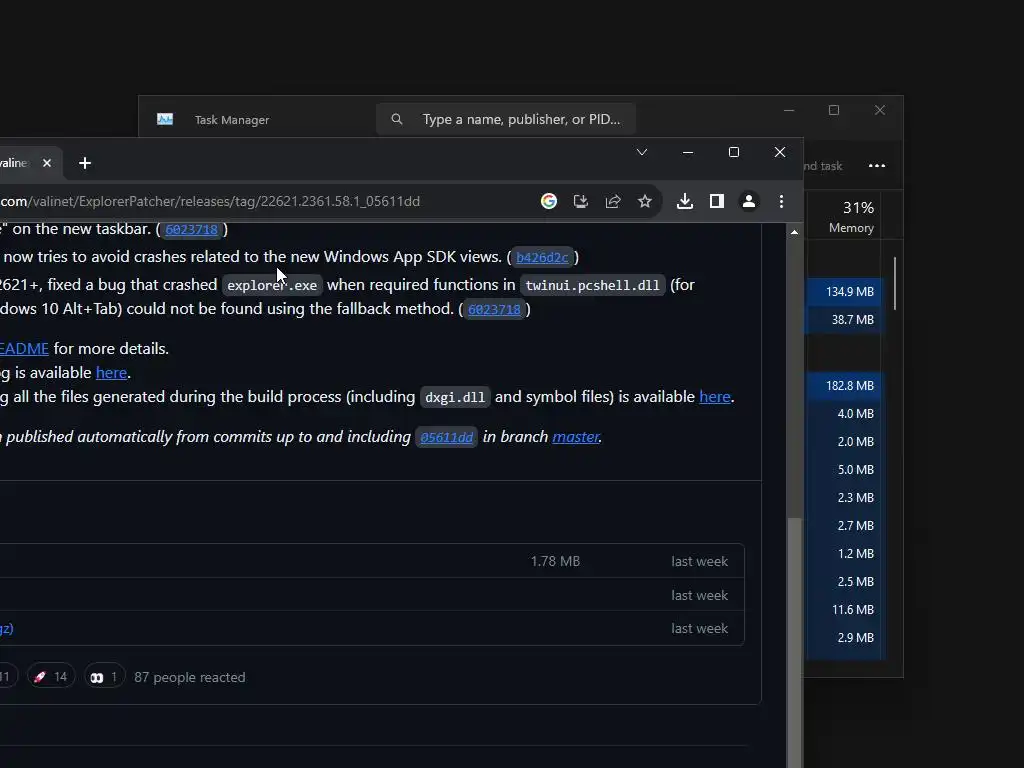Image resolution: width=1024 pixels, height=768 pixels.
Task: Click the 5.0 MB memory cell in Task Manager
Action: 844,470
